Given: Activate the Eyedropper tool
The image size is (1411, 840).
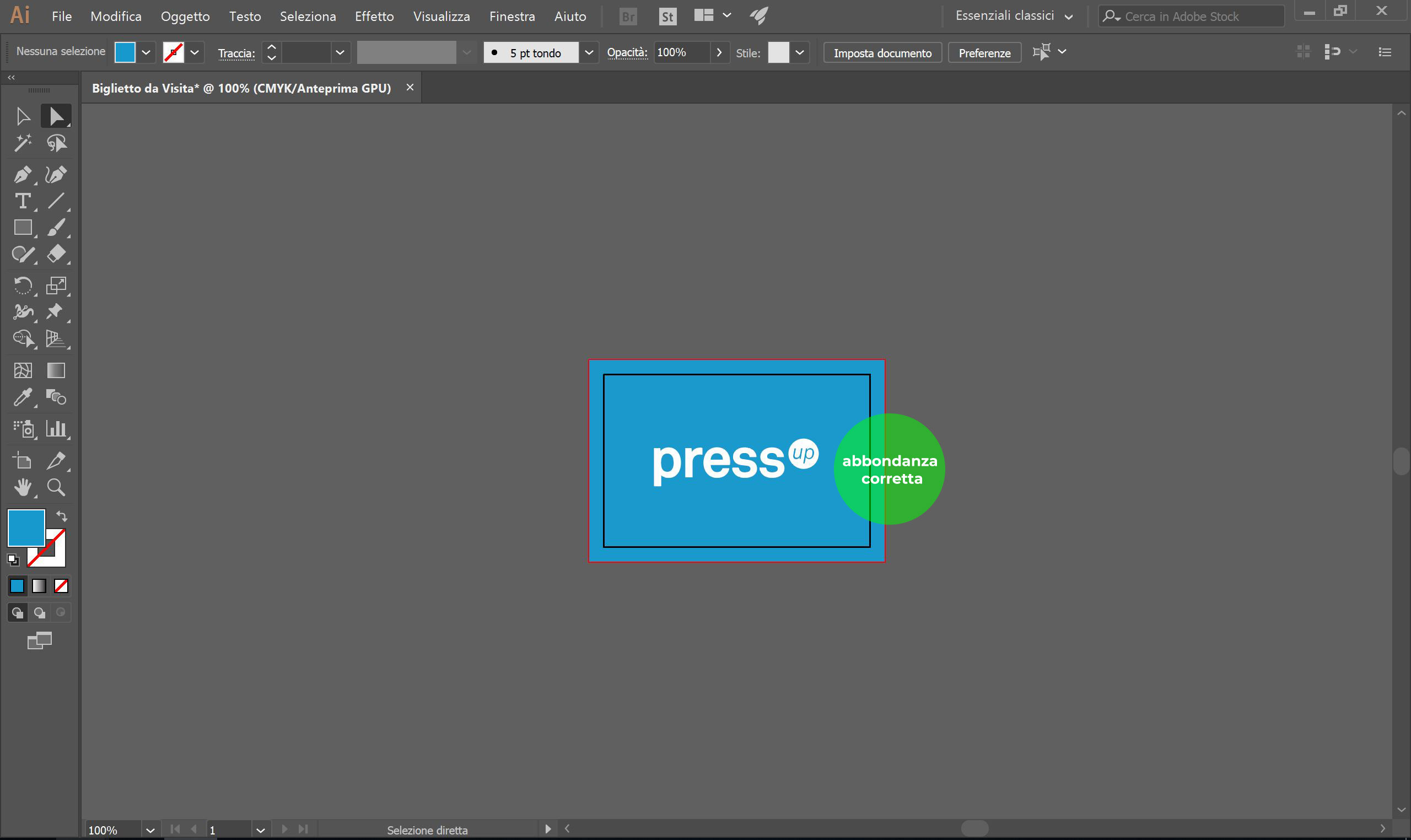Looking at the screenshot, I should click(x=23, y=397).
